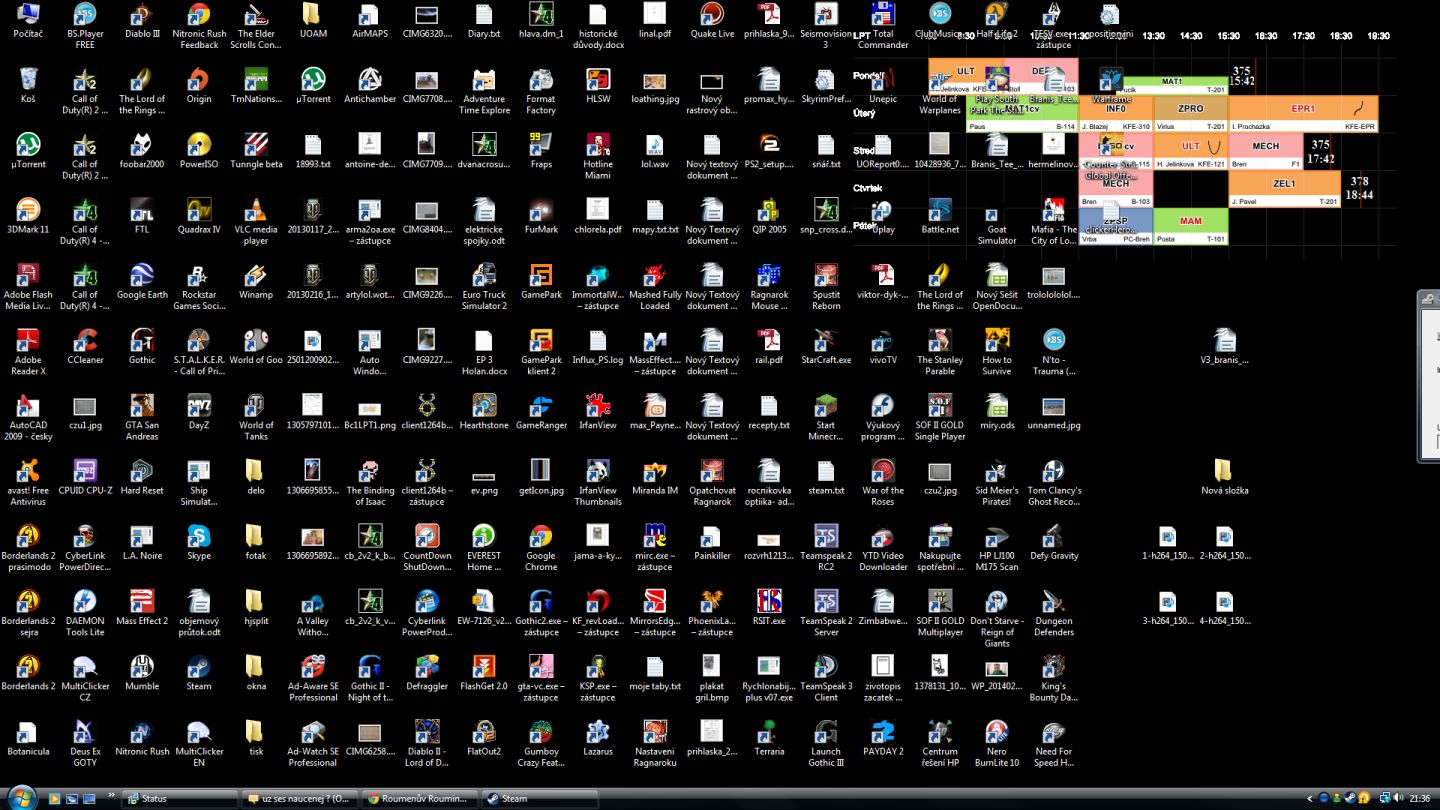Switch to Roumenův Rouming Chrome taskbar window

418,798
